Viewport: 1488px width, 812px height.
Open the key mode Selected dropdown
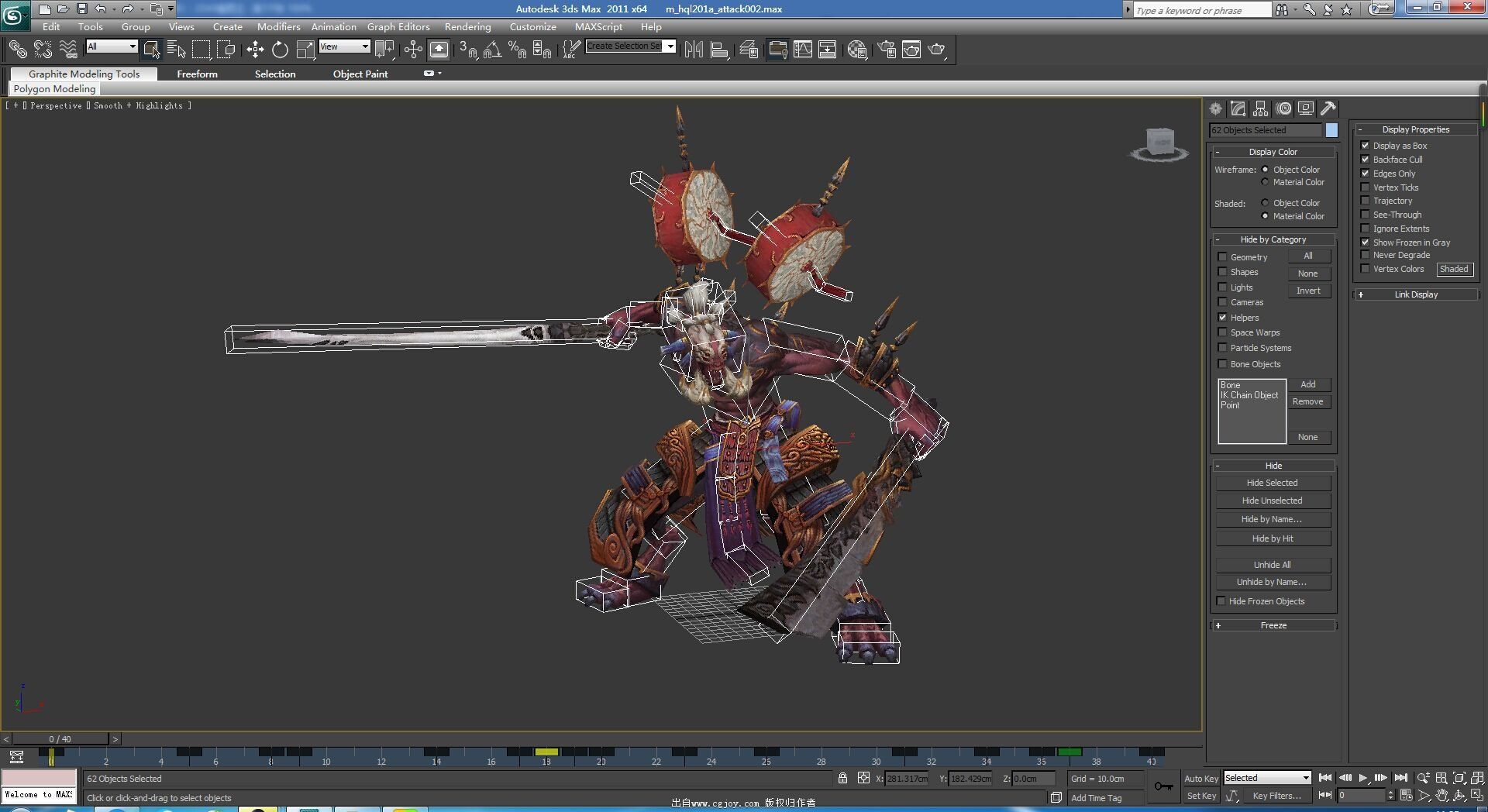(x=1267, y=778)
